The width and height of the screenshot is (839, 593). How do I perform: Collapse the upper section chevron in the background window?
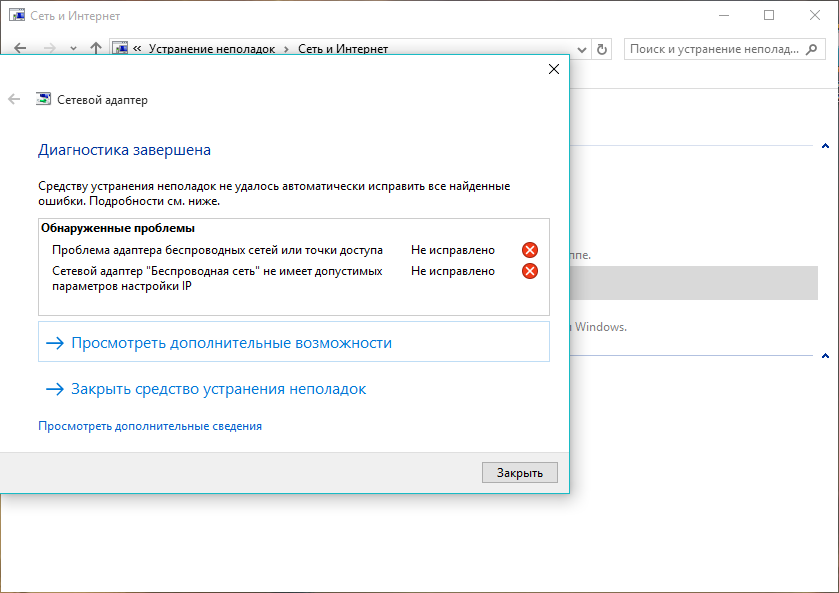825,146
